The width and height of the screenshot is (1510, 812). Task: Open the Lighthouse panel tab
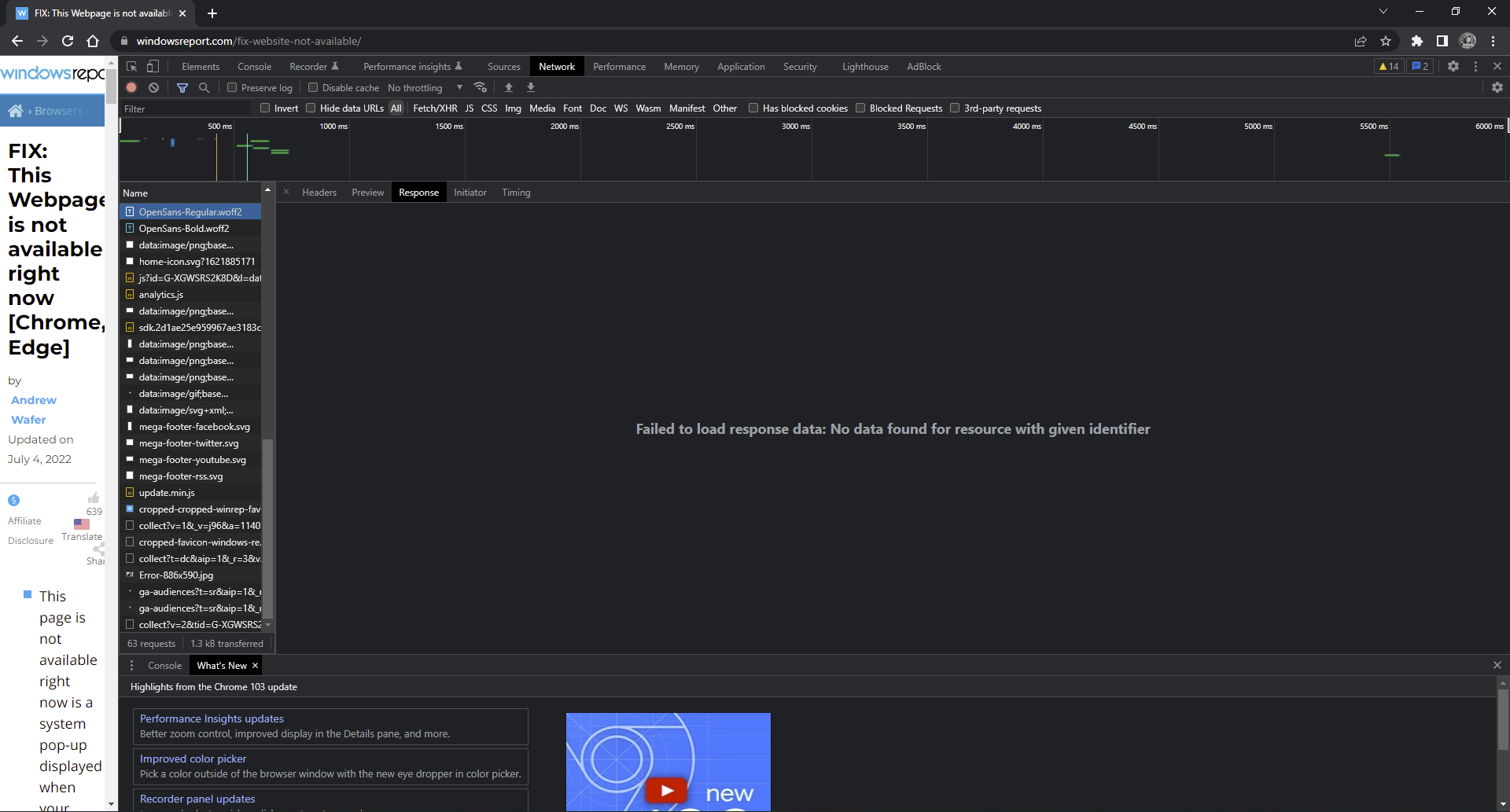[x=865, y=67]
